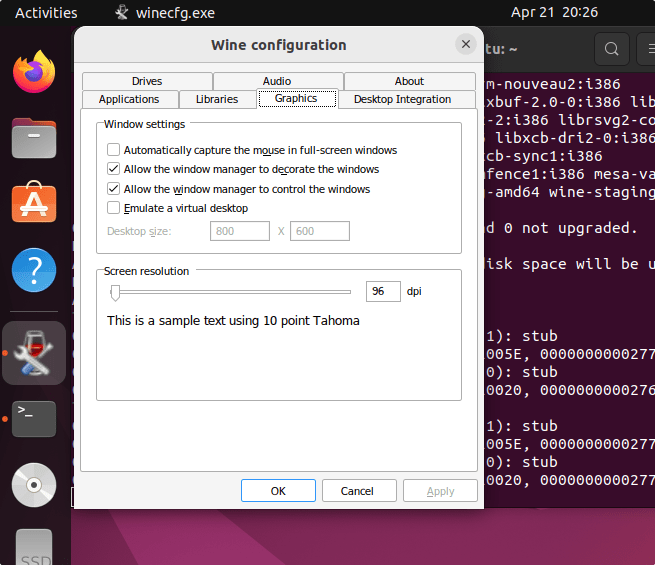Click the screen resolution dpi slider
655x565 pixels.
(116, 292)
